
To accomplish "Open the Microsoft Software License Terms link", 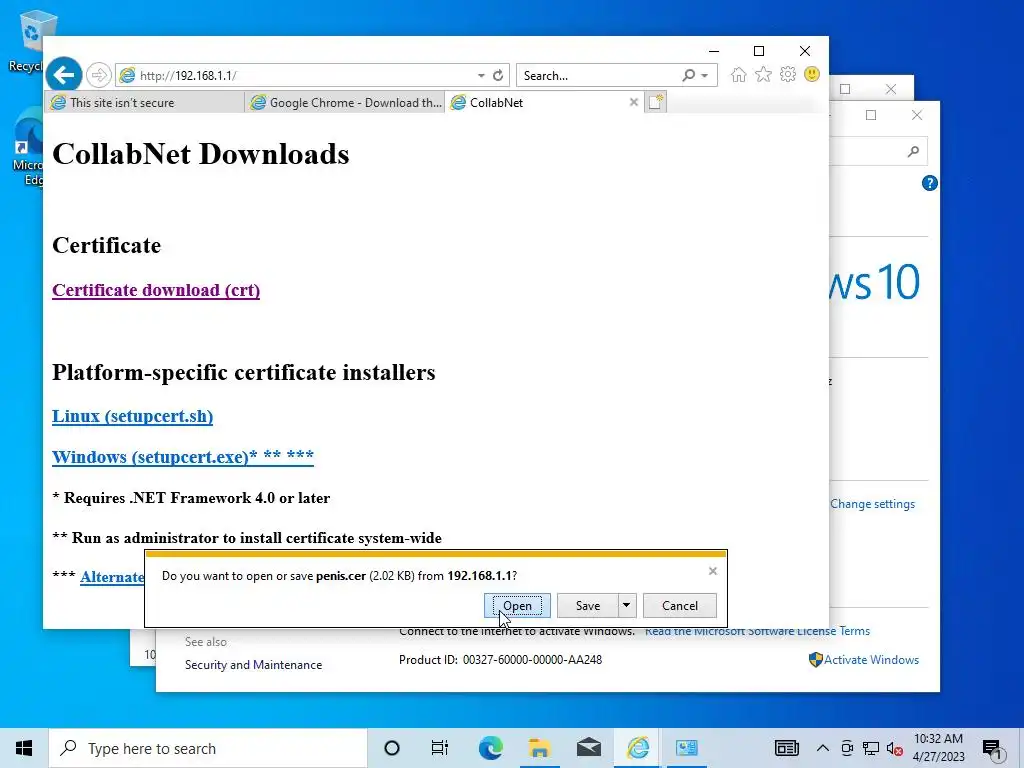I will pos(758,631).
